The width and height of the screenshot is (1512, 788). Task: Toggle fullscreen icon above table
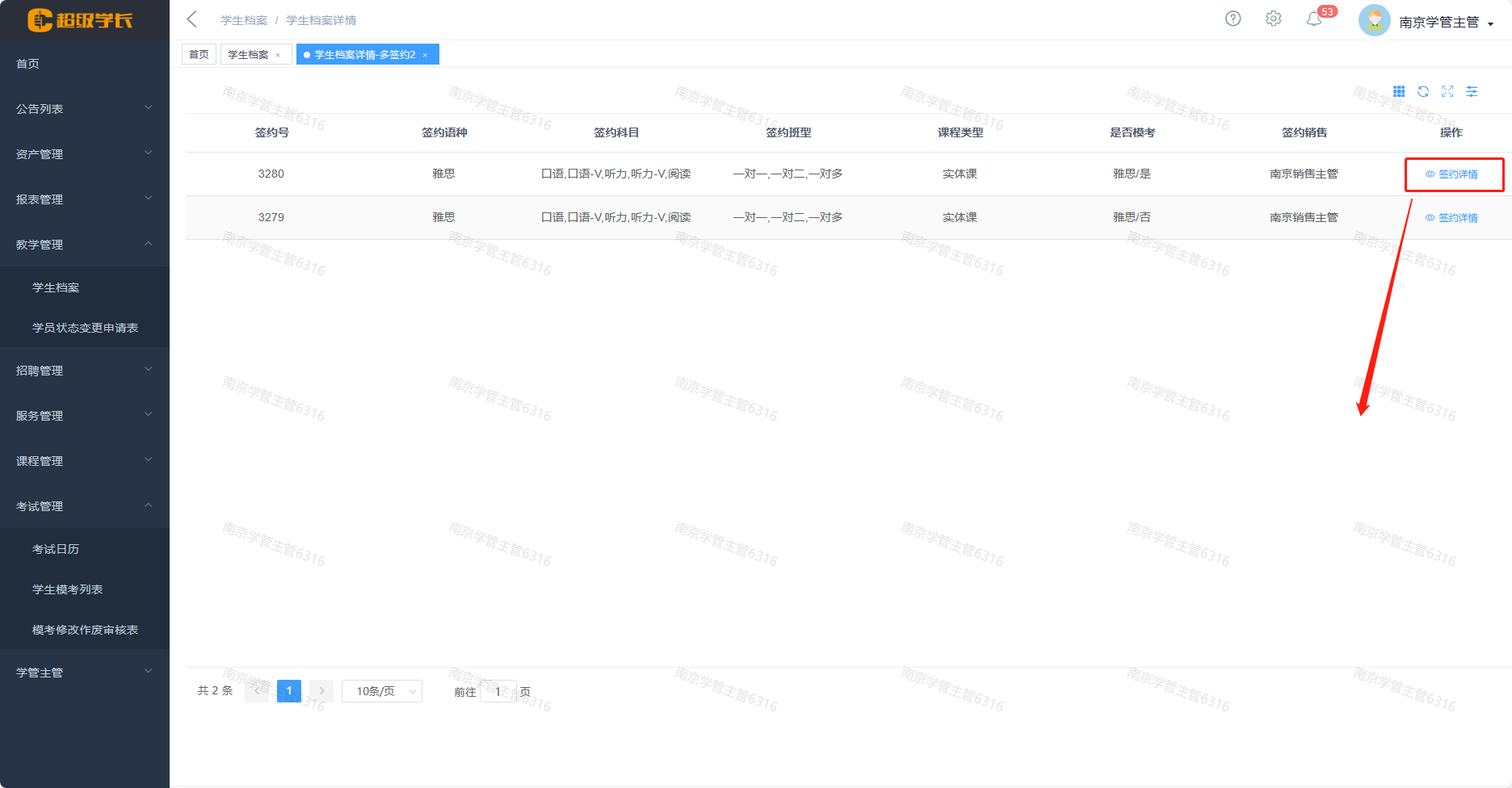[1447, 91]
